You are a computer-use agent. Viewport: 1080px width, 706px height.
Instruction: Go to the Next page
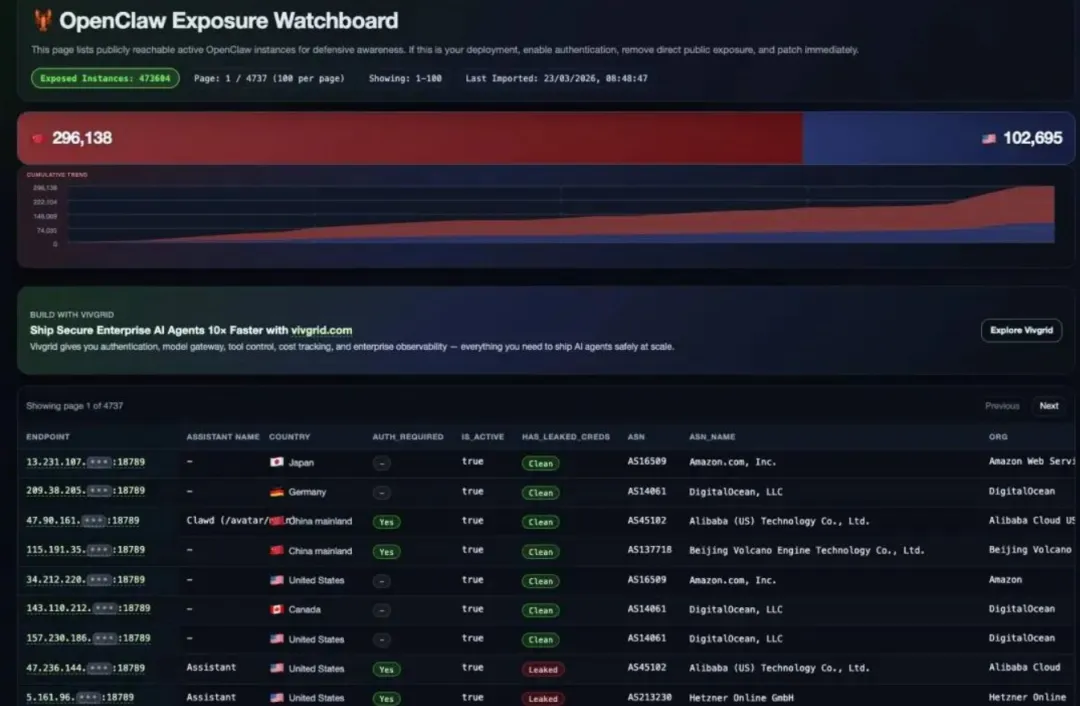[x=1048, y=406]
